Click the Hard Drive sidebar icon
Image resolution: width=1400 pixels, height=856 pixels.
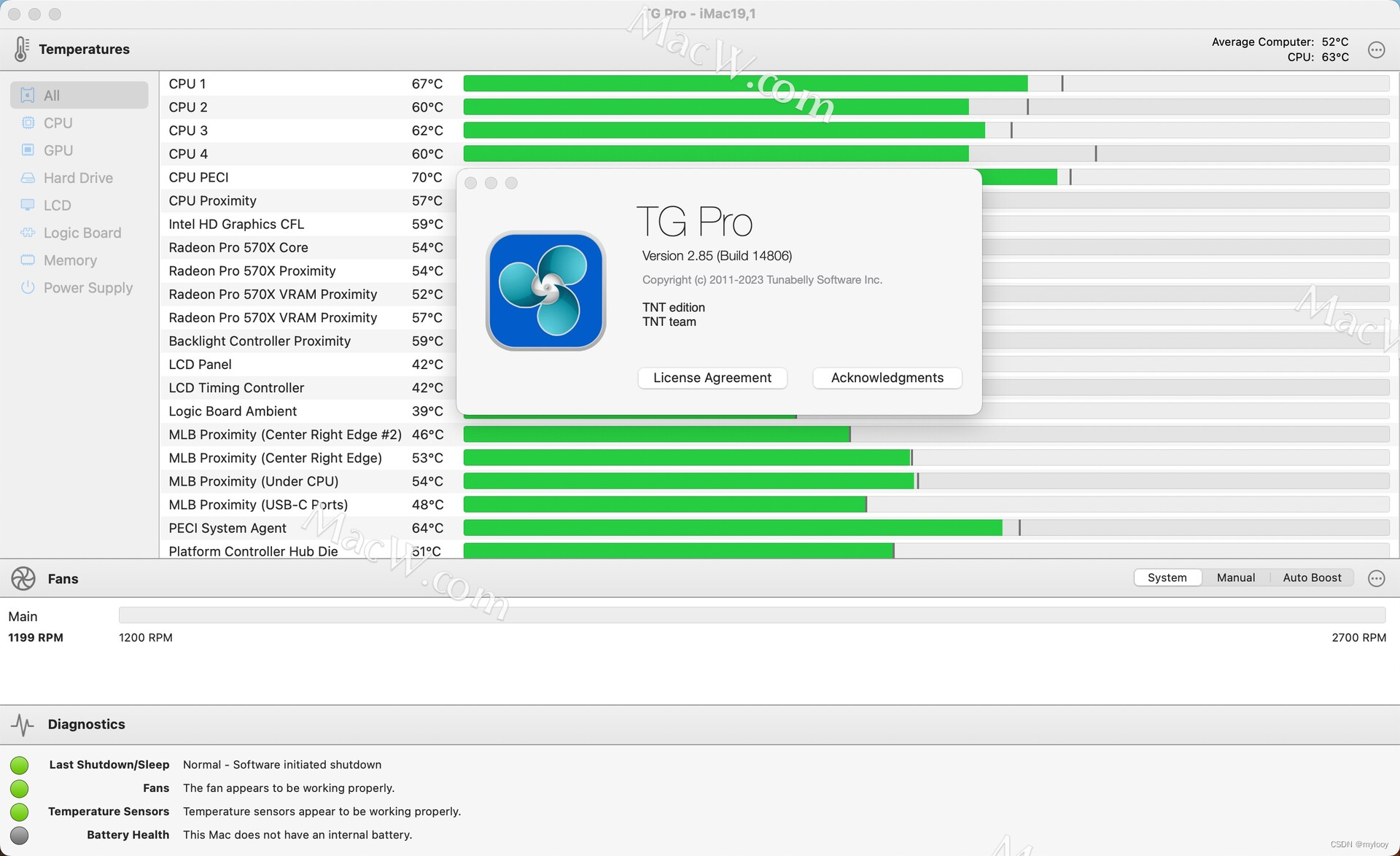[28, 178]
